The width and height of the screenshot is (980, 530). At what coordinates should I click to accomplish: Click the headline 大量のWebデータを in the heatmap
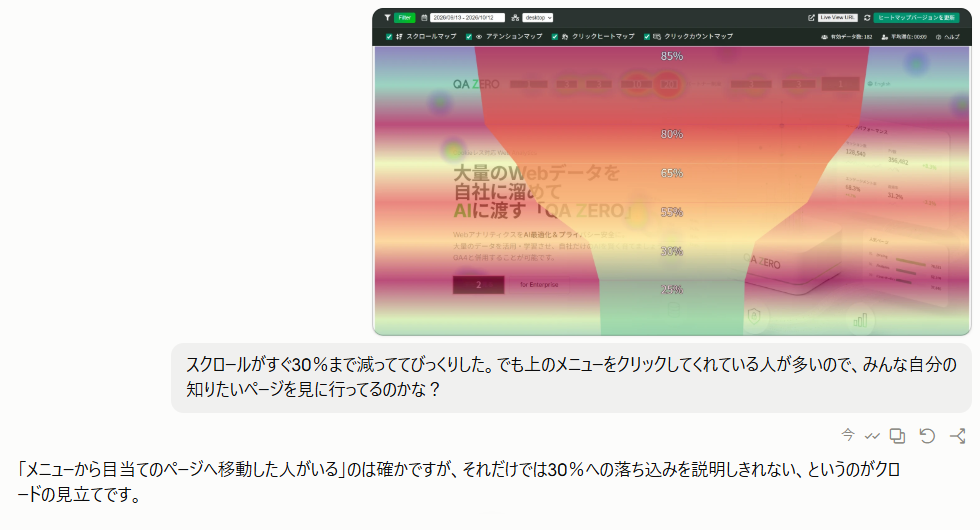536,172
